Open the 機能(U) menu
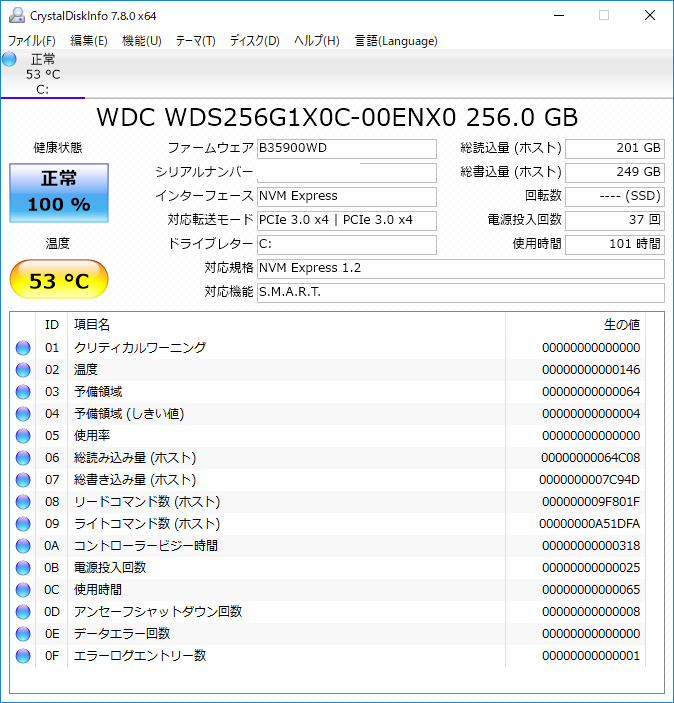This screenshot has width=674, height=703. [141, 41]
